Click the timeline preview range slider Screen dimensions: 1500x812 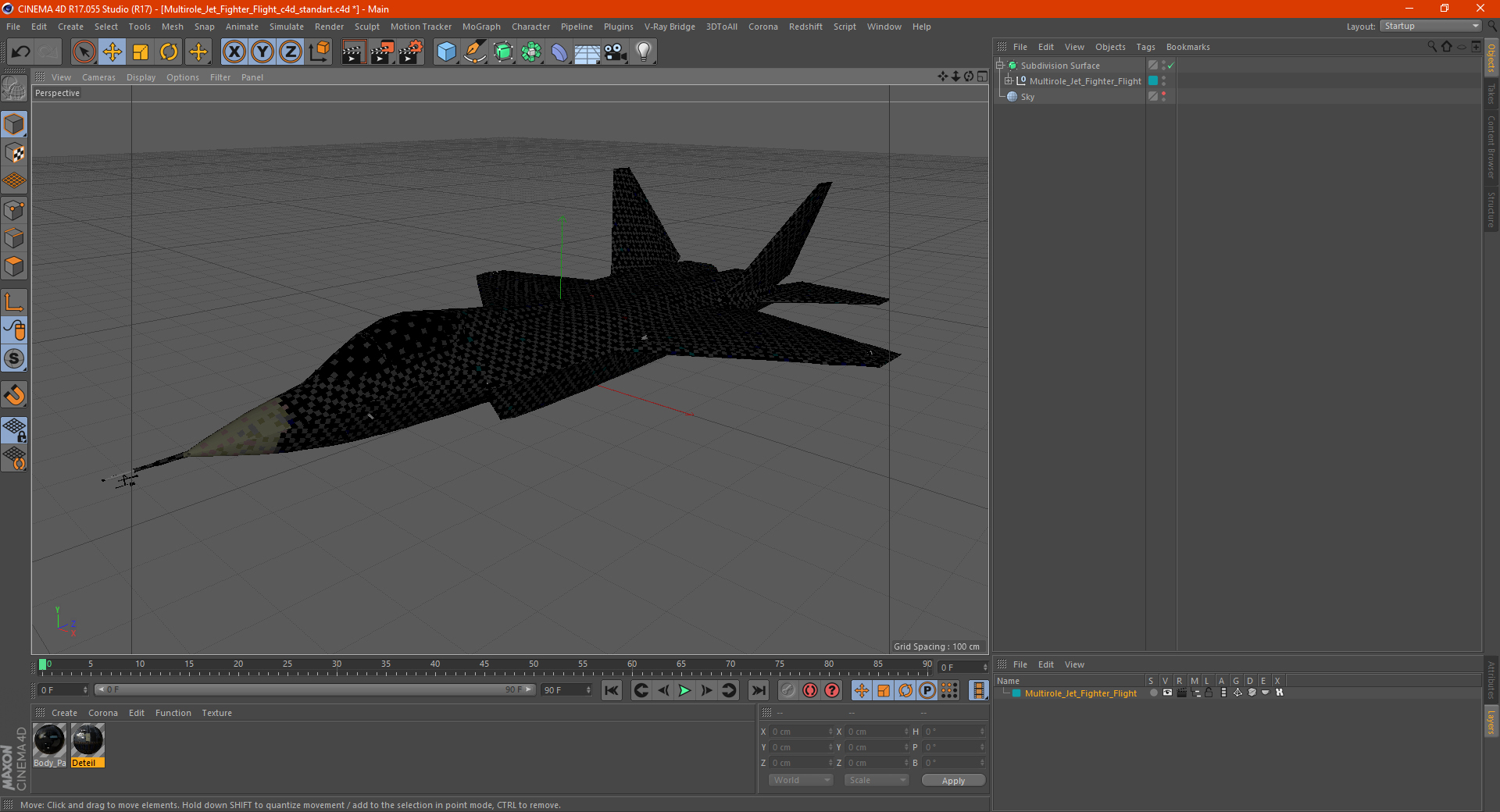tap(314, 689)
